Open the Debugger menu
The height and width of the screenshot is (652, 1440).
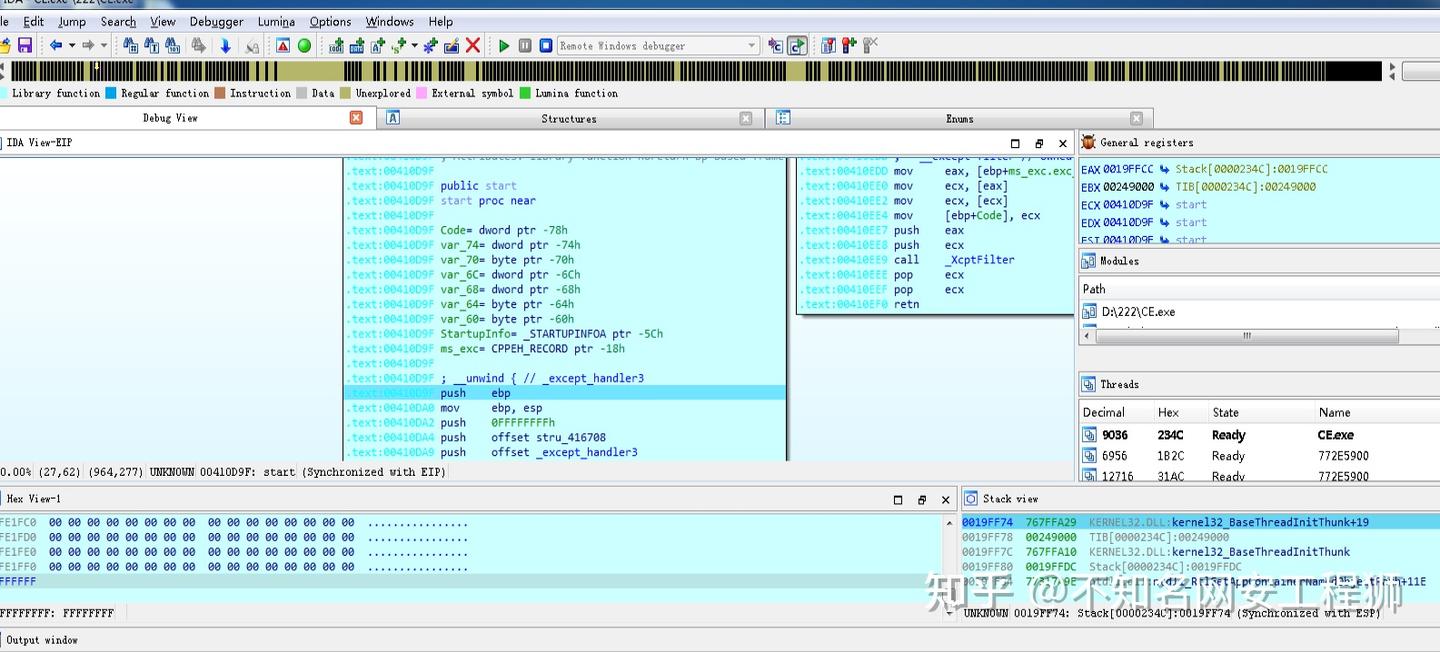coord(216,21)
